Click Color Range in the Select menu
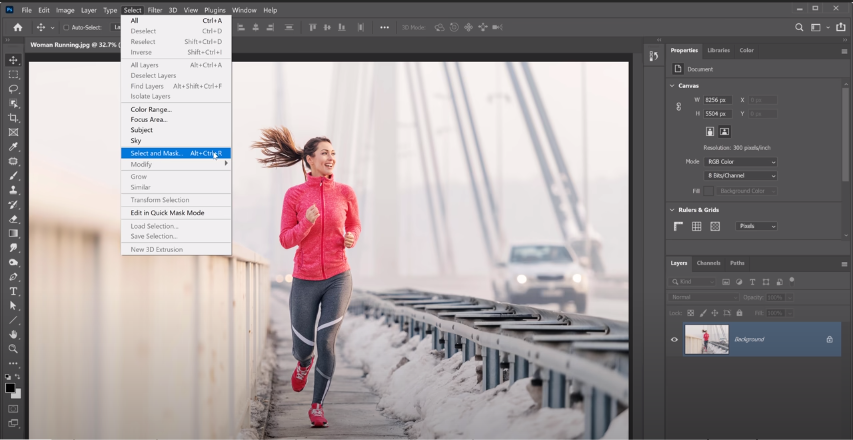853x440 pixels. pyautogui.click(x=151, y=109)
